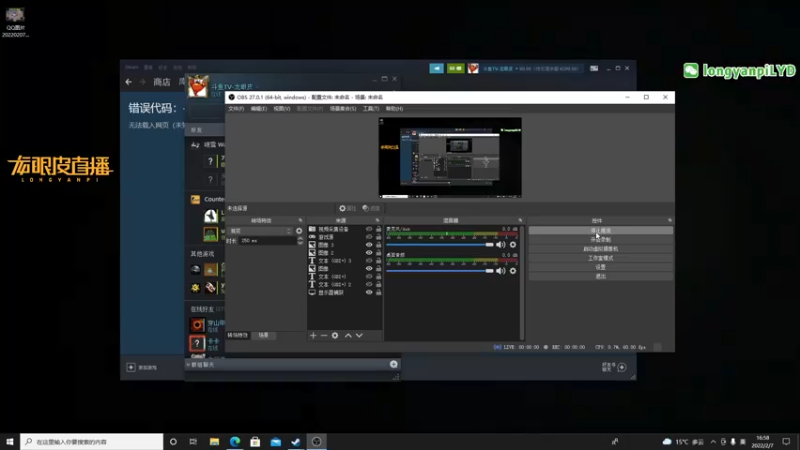Viewport: 800px width, 450px height.
Task: Go forward with Steam's forward arrow
Action: click(x=142, y=82)
